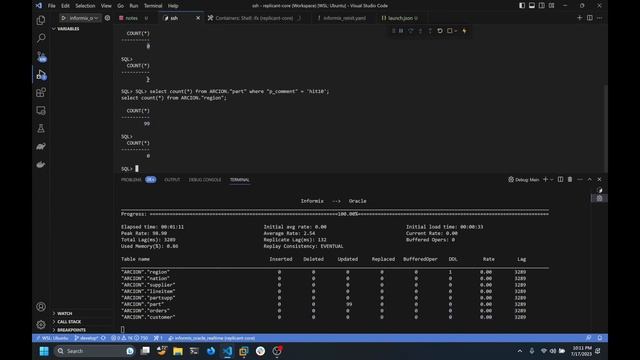Open the Run menu
The image size is (640, 360).
134,6
